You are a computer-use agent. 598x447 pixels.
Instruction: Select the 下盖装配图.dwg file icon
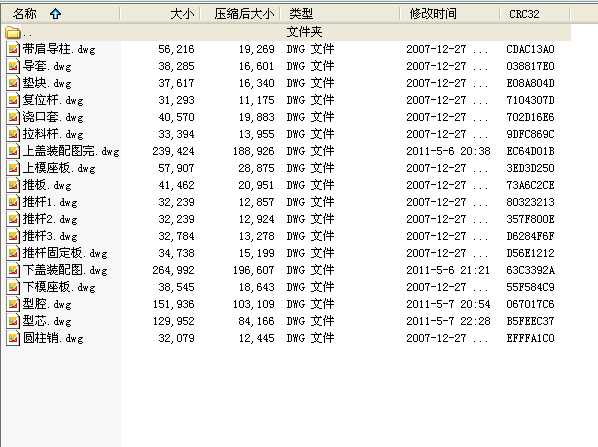click(13, 270)
